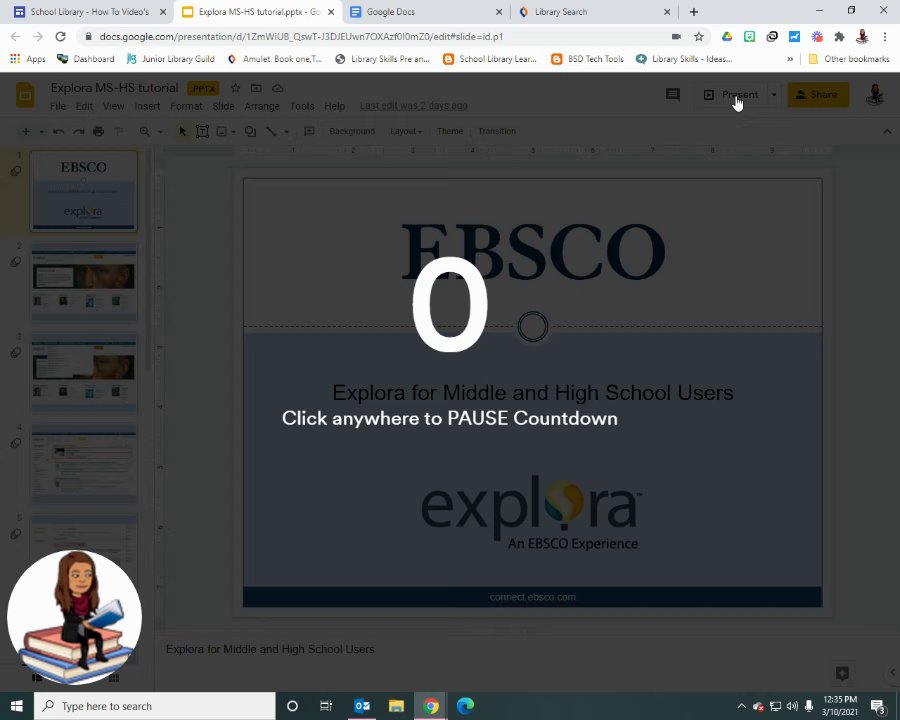Expand the Insert image dropdown arrow
This screenshot has width=900, height=720.
(x=234, y=131)
